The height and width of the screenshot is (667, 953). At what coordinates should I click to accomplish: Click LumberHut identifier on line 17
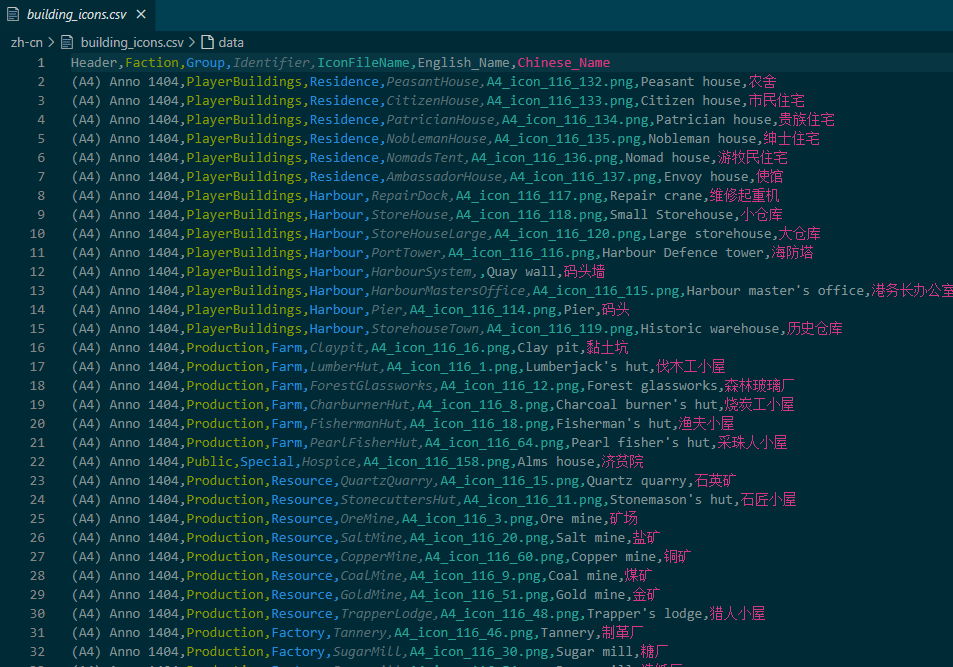pos(344,367)
